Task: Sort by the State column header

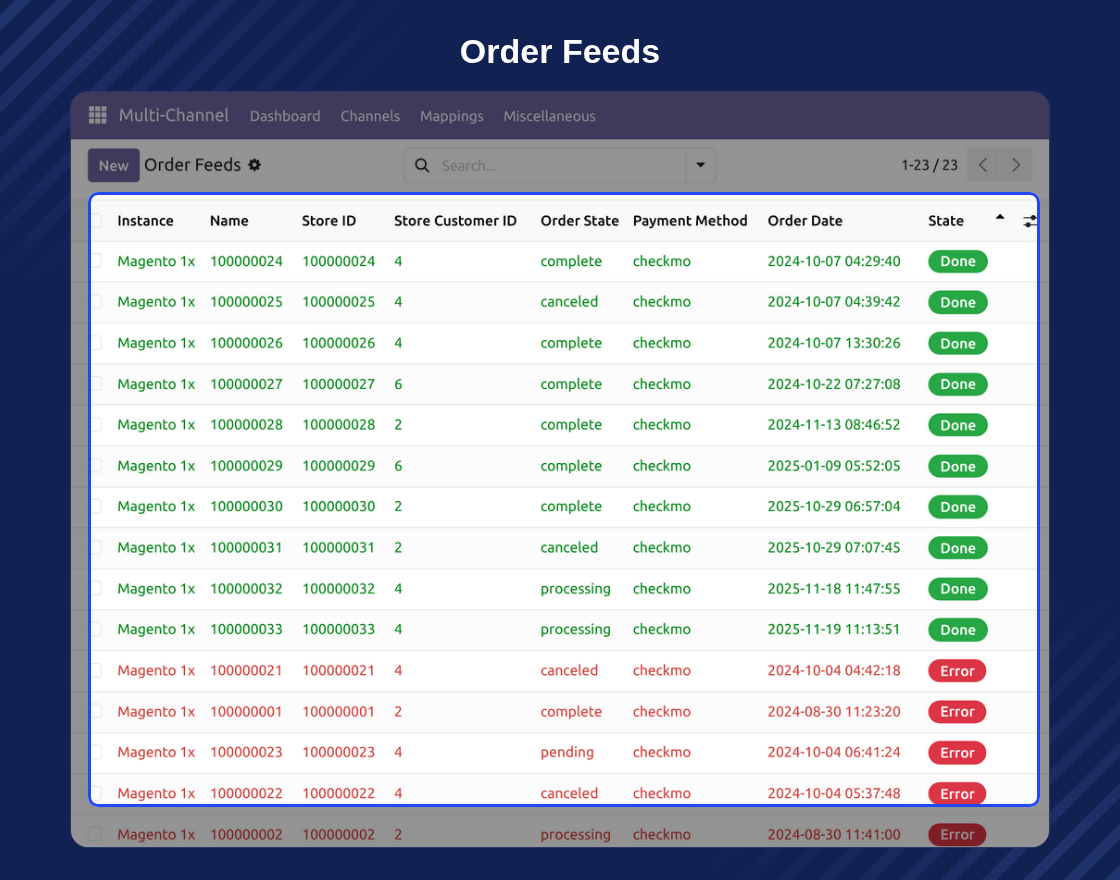Action: click(x=946, y=221)
